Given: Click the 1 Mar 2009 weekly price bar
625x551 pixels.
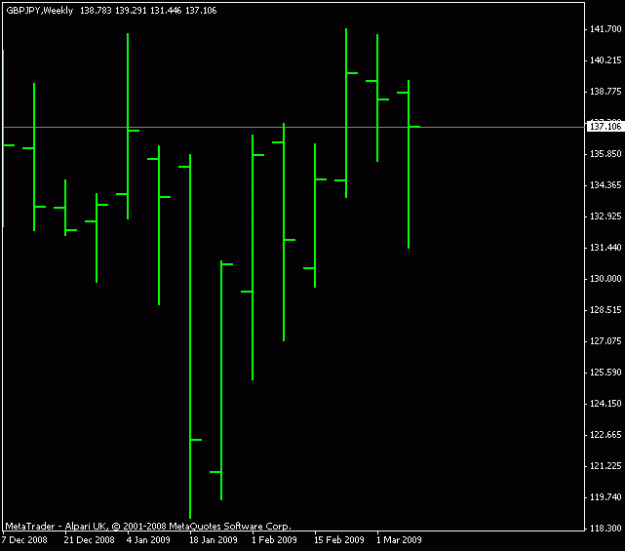Looking at the screenshot, I should [377, 98].
